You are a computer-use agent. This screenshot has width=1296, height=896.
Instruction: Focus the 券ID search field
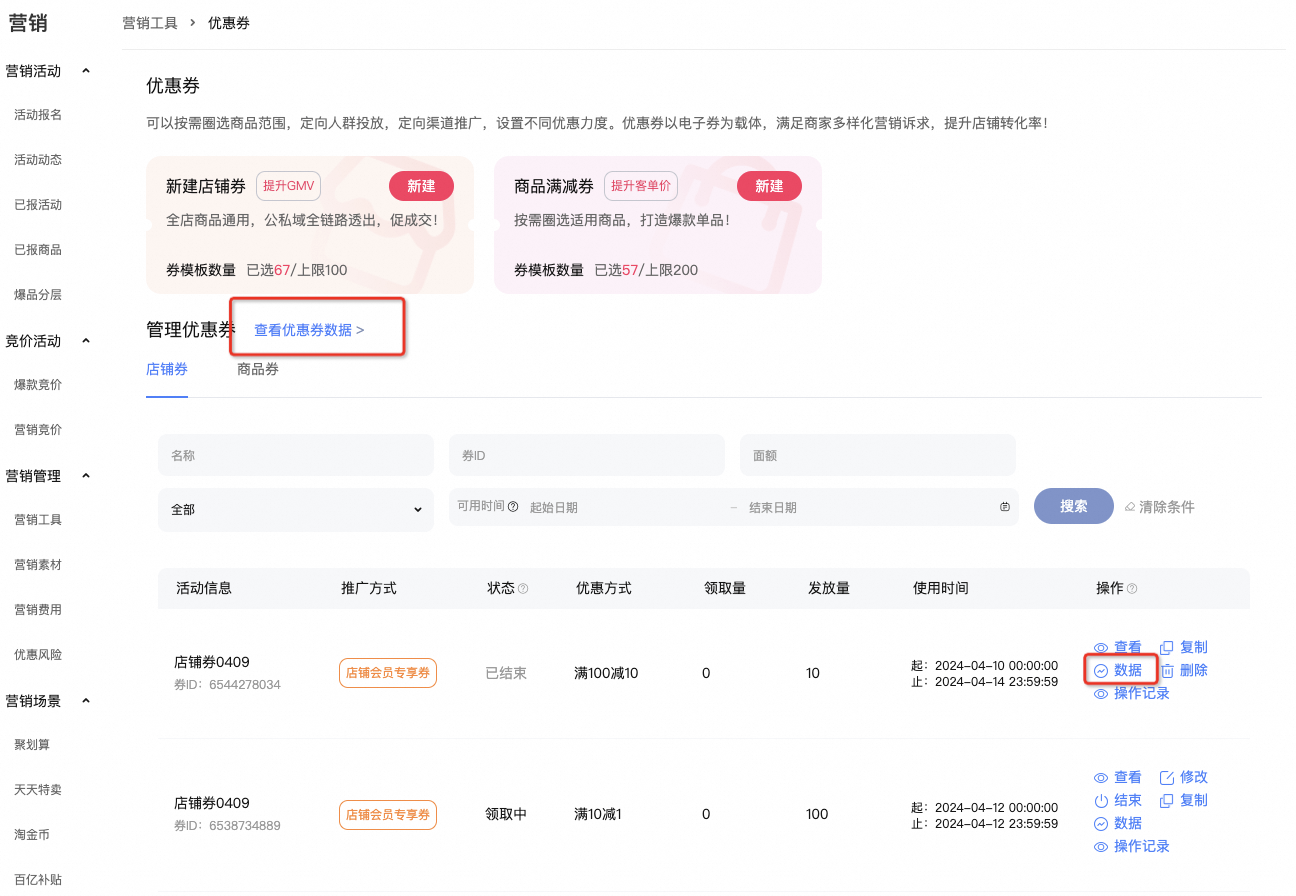pos(587,455)
